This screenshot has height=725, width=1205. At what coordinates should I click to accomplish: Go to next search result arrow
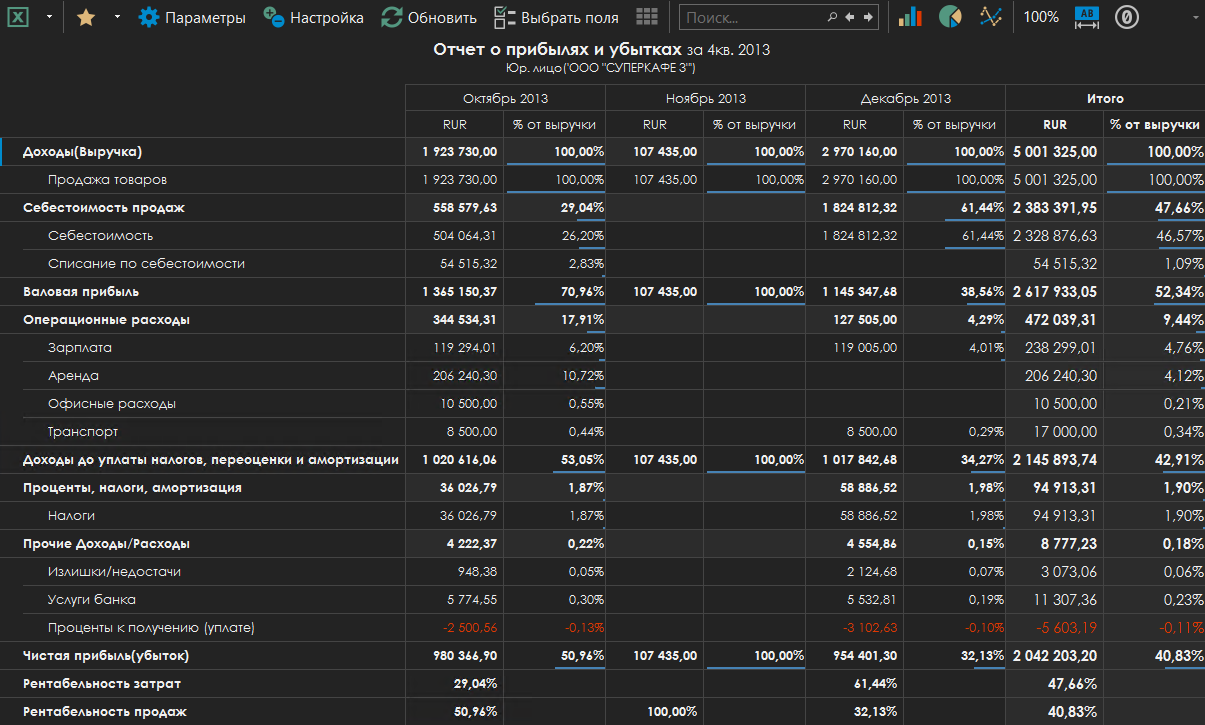point(867,17)
